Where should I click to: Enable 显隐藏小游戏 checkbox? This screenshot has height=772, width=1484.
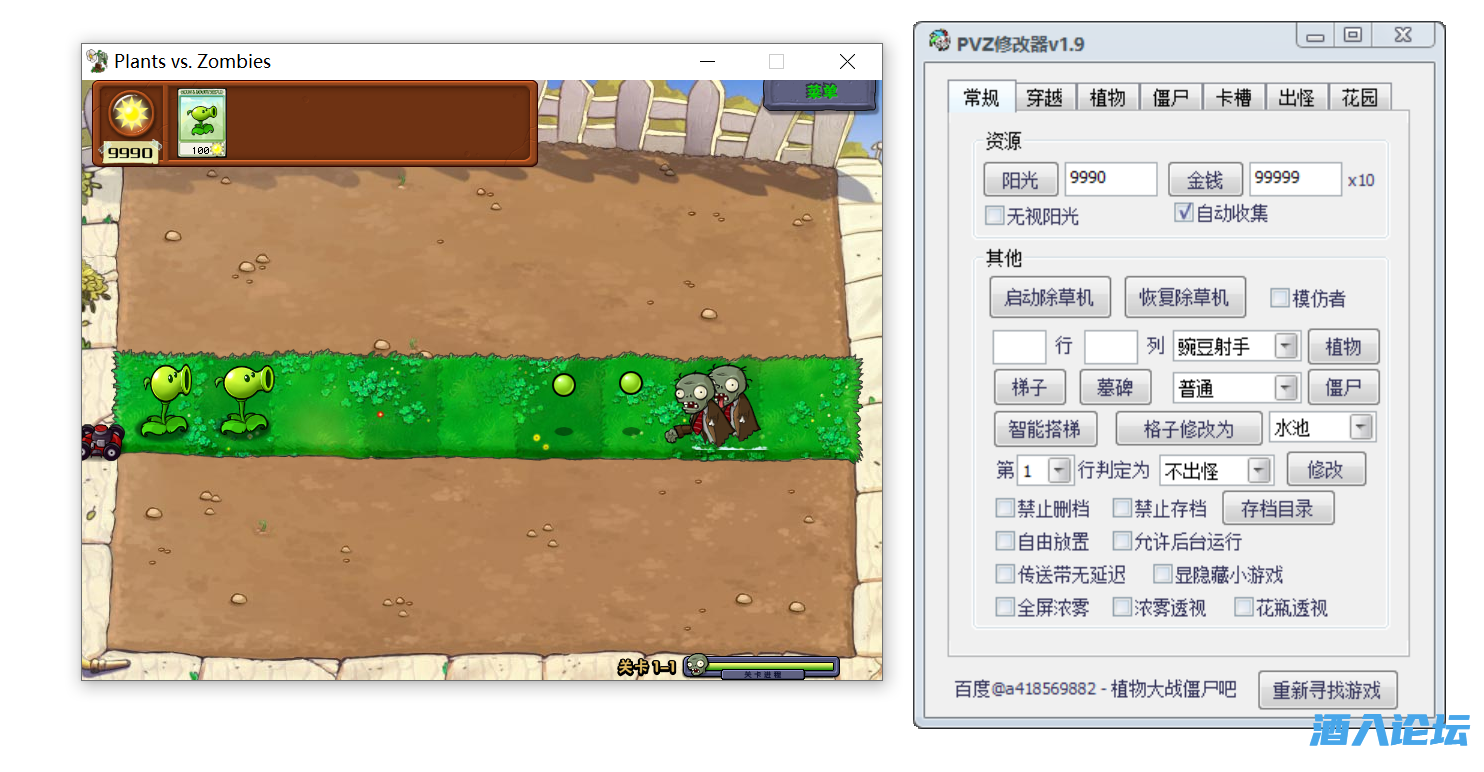1162,574
